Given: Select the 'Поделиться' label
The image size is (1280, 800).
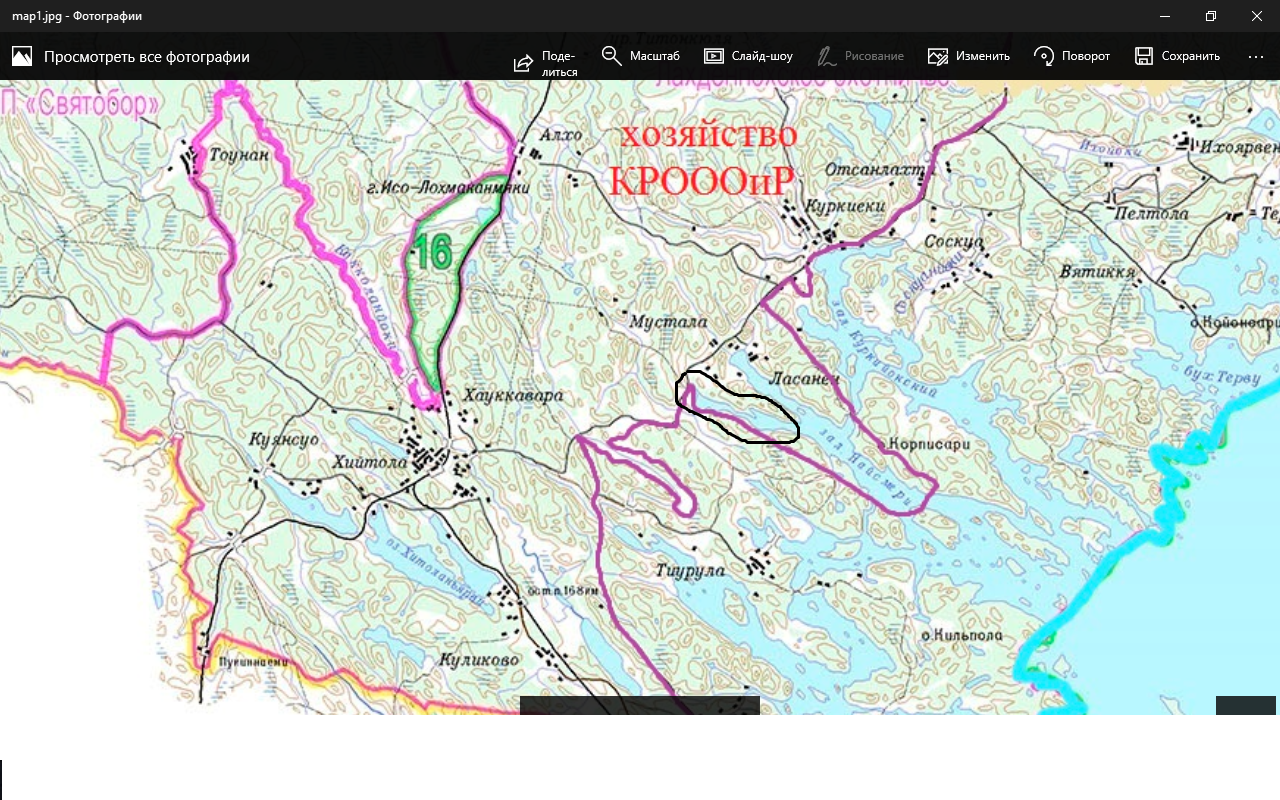Looking at the screenshot, I should click(559, 64).
